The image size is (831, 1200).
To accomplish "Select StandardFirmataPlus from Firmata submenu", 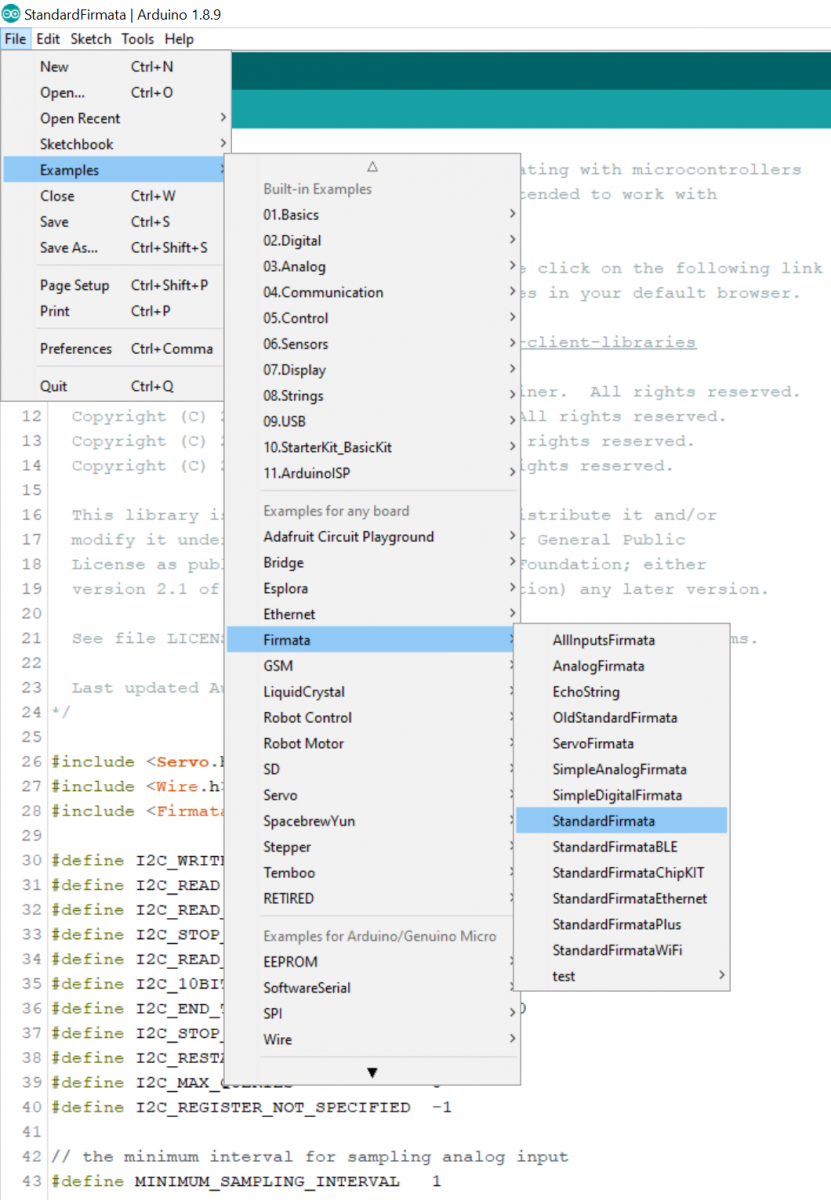I will (616, 924).
